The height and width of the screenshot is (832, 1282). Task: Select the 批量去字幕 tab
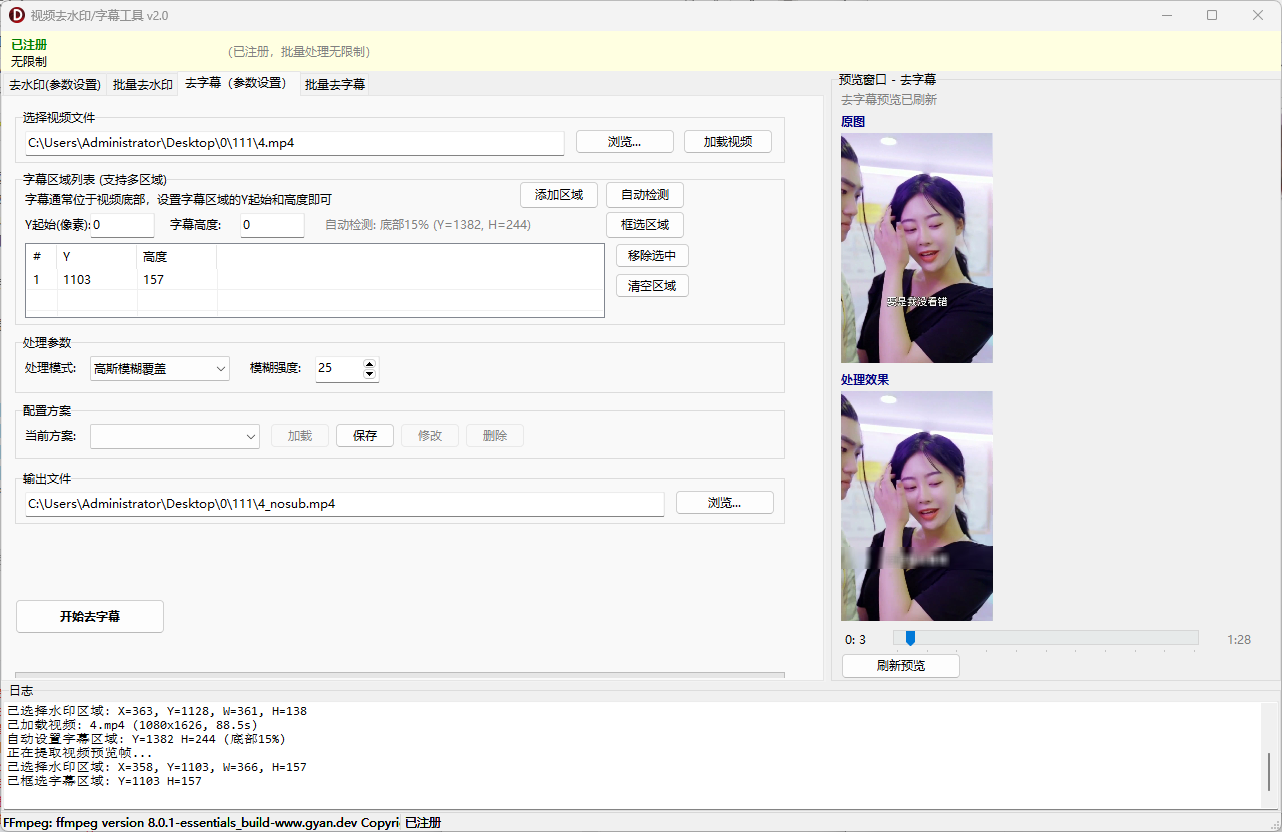point(335,85)
